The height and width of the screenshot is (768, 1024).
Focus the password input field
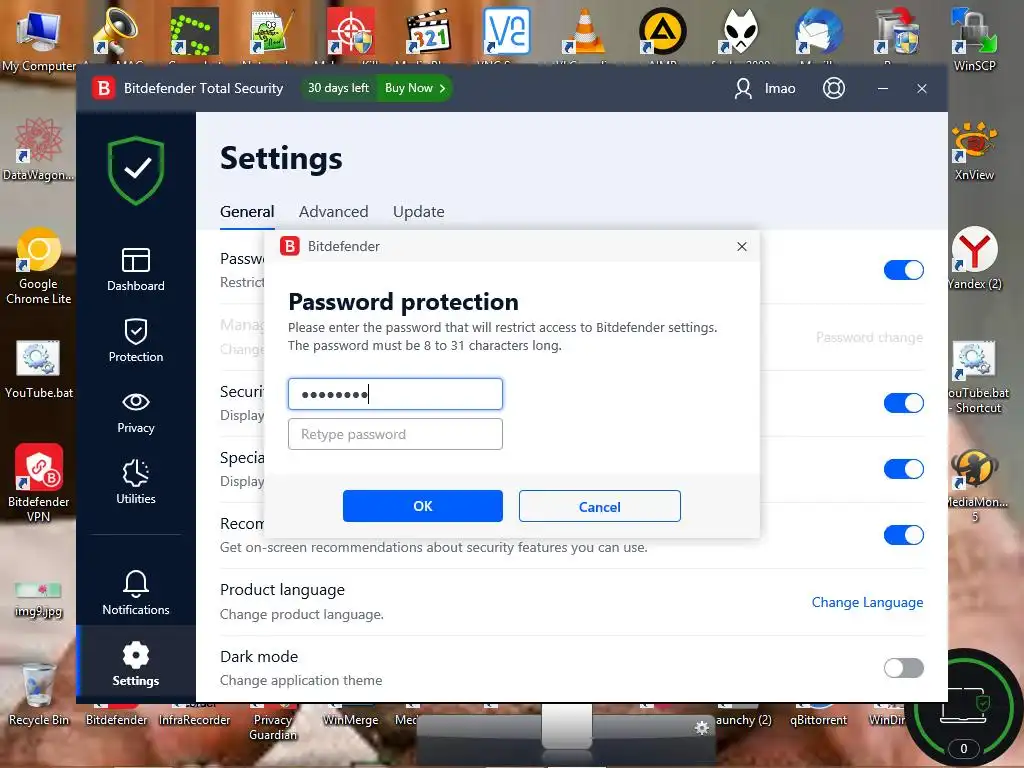coord(395,394)
